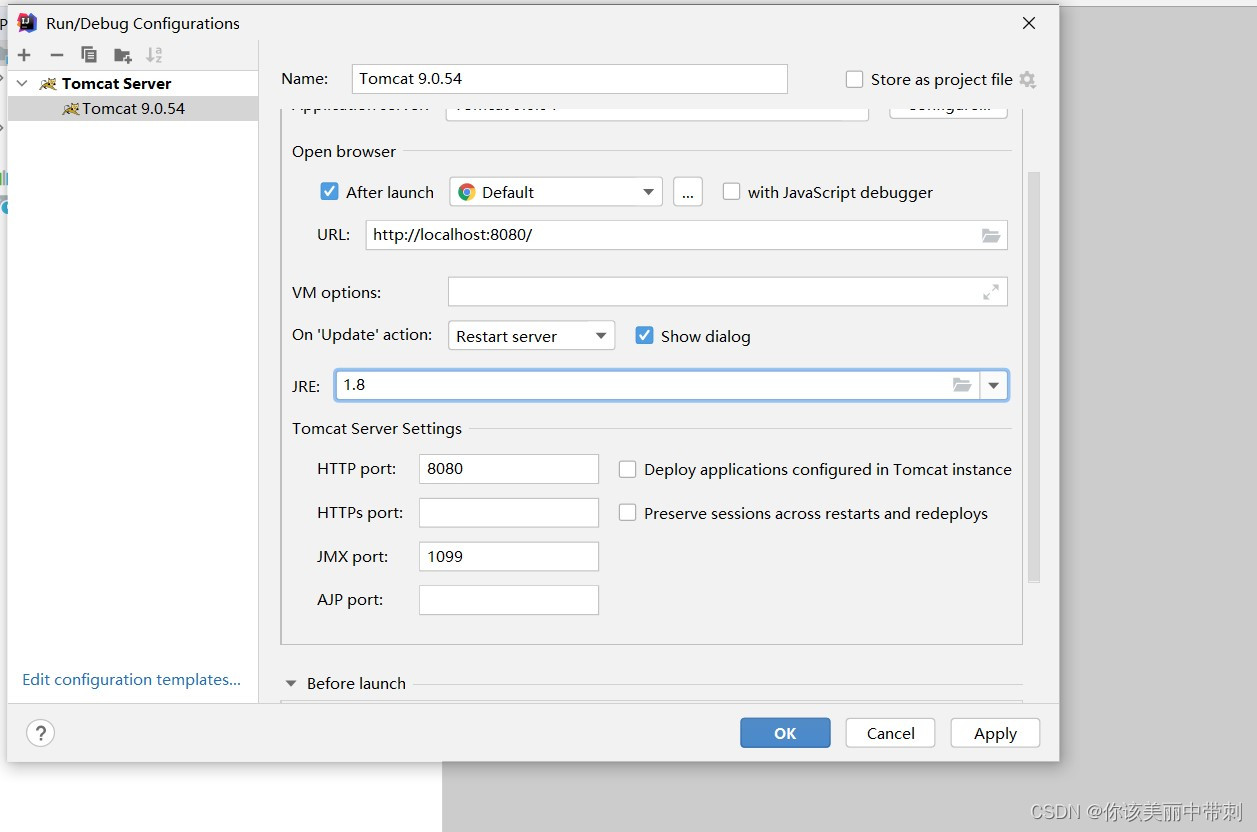Click the Open browser section label
Image resolution: width=1257 pixels, height=832 pixels.
click(344, 151)
